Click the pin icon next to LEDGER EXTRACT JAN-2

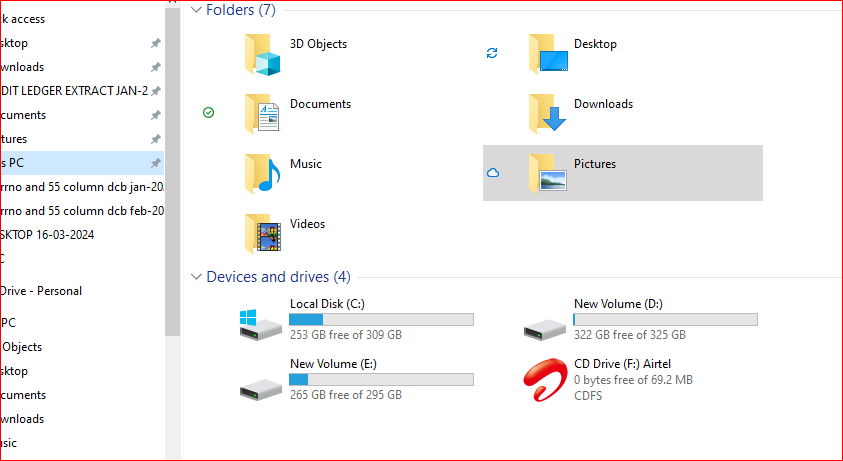(155, 91)
